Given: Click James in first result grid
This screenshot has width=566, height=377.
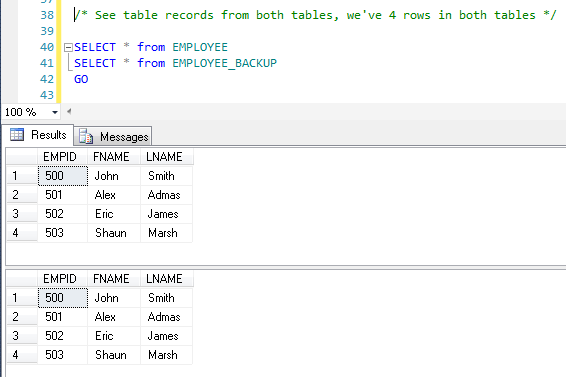Looking at the screenshot, I should (166, 214).
